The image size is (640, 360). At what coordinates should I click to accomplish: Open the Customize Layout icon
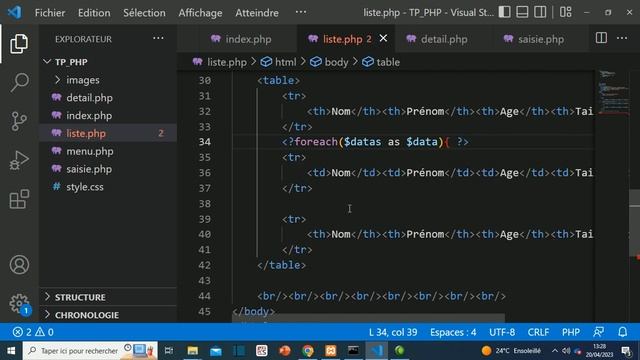pos(565,12)
